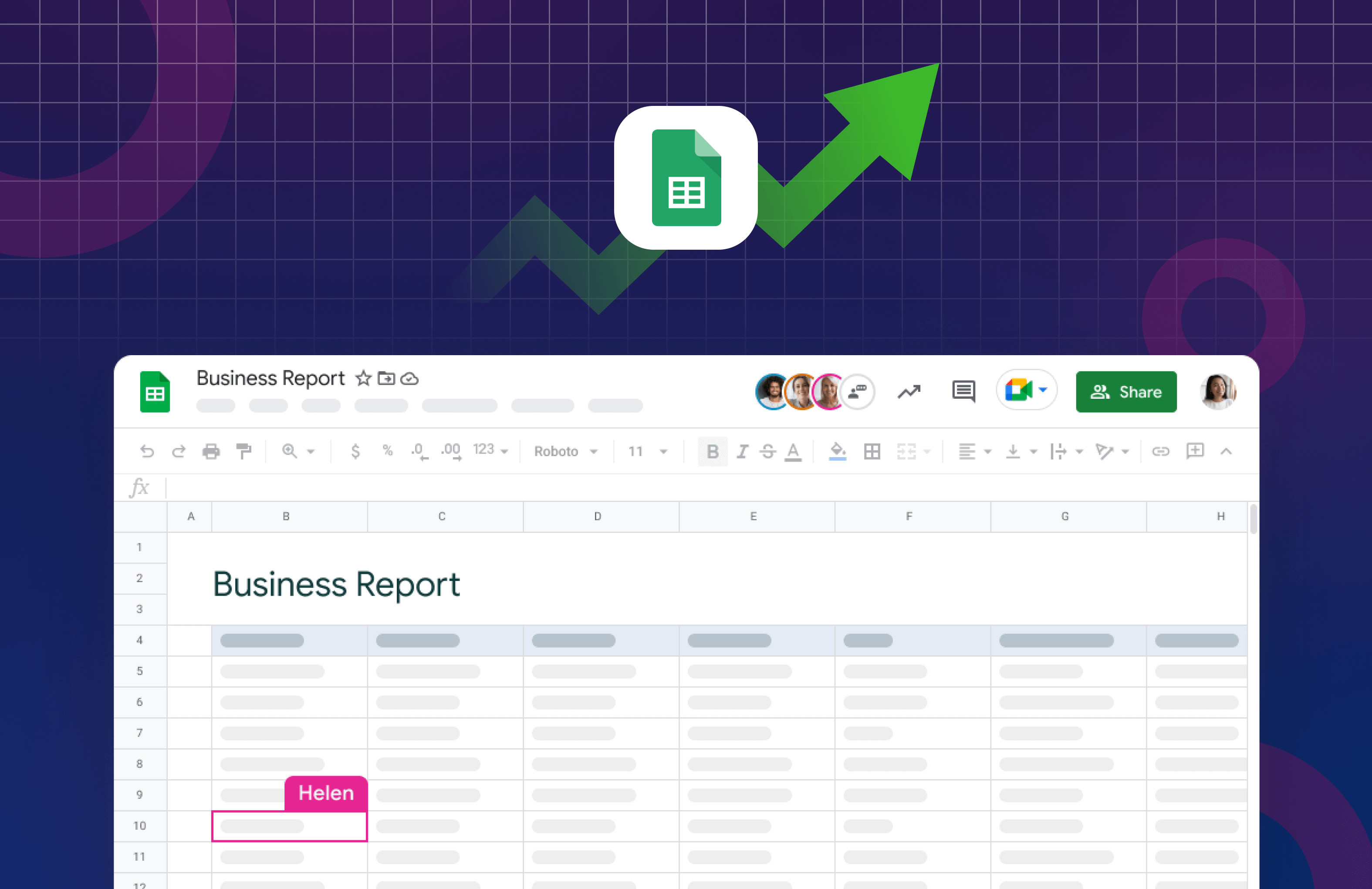1372x889 pixels.
Task: Select row 7 header
Action: click(139, 733)
